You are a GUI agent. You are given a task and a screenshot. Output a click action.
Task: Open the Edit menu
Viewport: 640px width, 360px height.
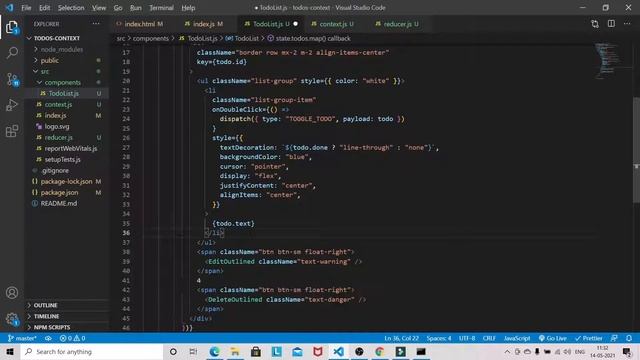[x=44, y=8]
